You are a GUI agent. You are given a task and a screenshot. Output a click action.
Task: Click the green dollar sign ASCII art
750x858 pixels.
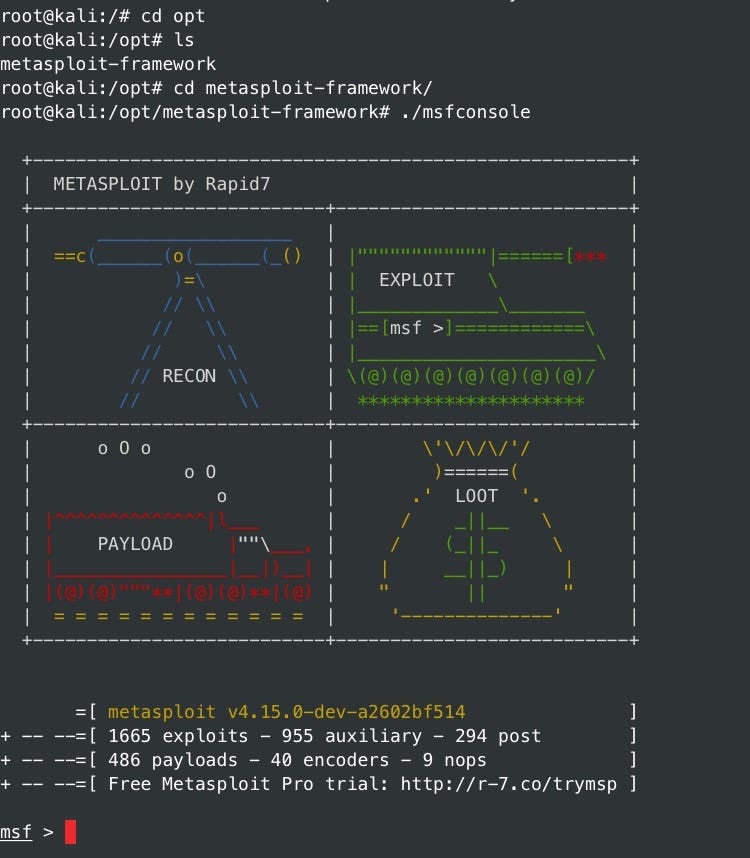pyautogui.click(x=476, y=556)
